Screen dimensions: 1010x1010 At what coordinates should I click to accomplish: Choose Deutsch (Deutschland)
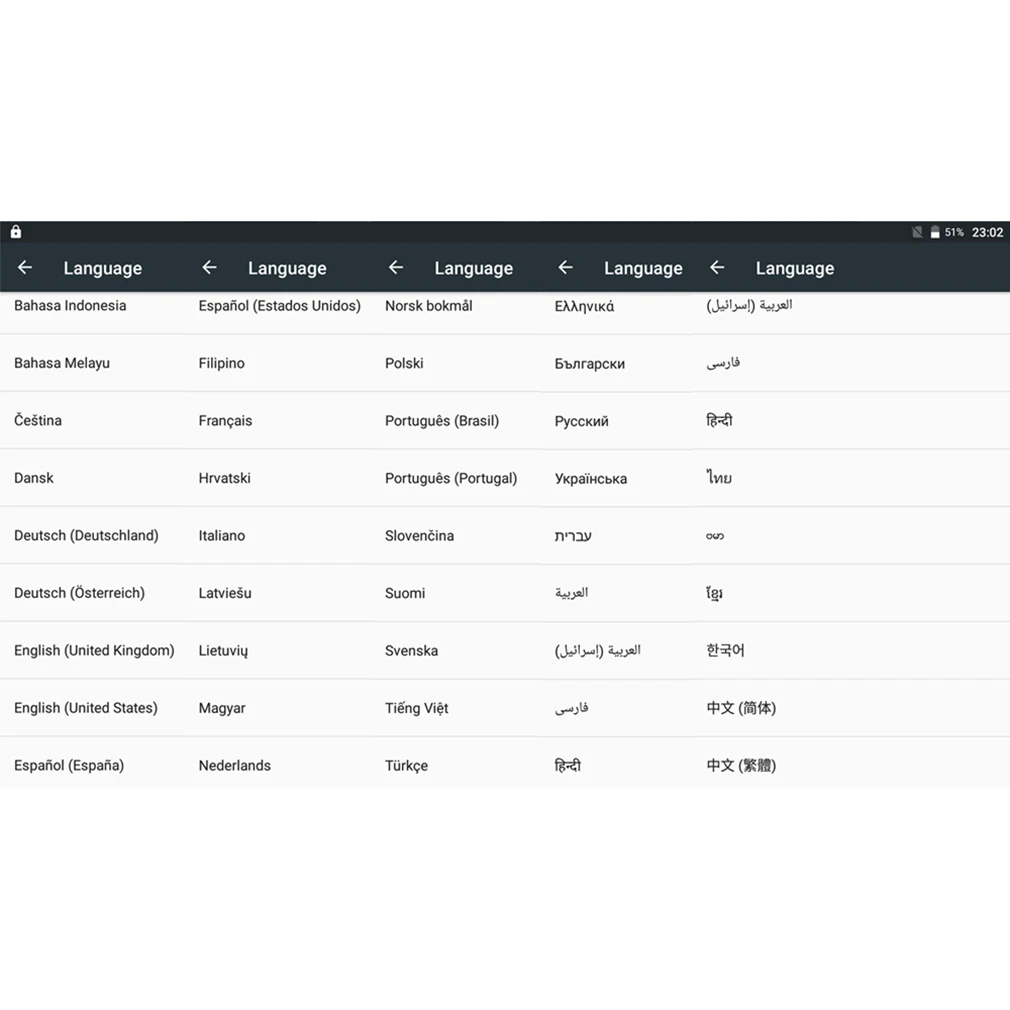coord(86,535)
